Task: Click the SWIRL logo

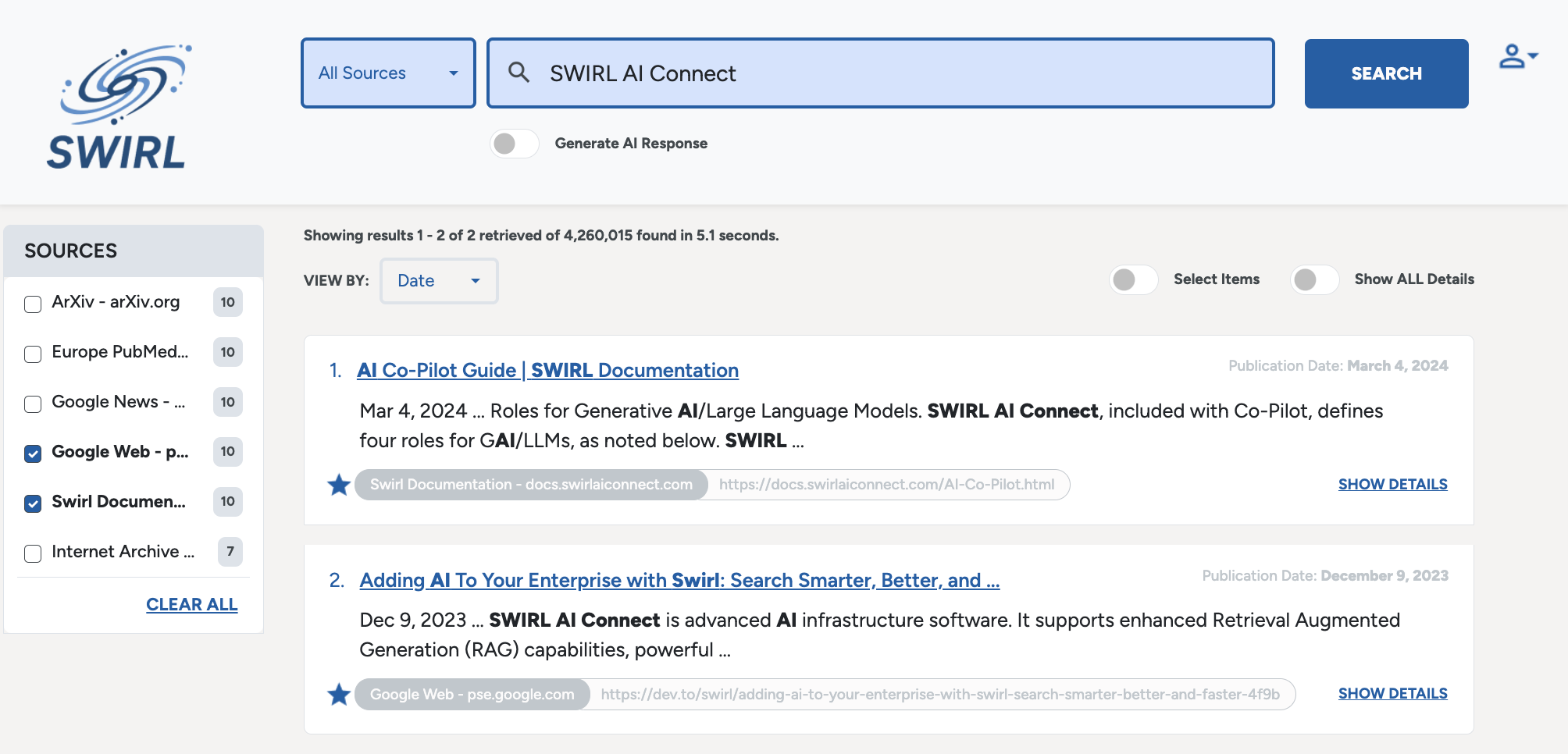Action: (x=119, y=107)
